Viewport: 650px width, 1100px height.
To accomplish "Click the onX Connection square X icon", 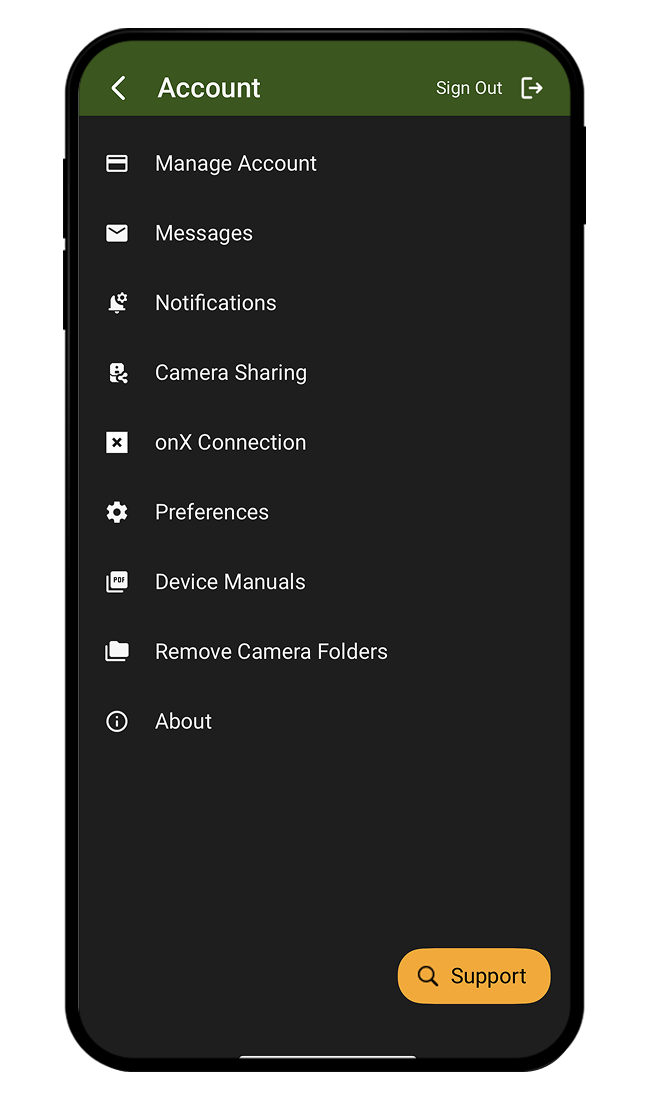I will [117, 442].
